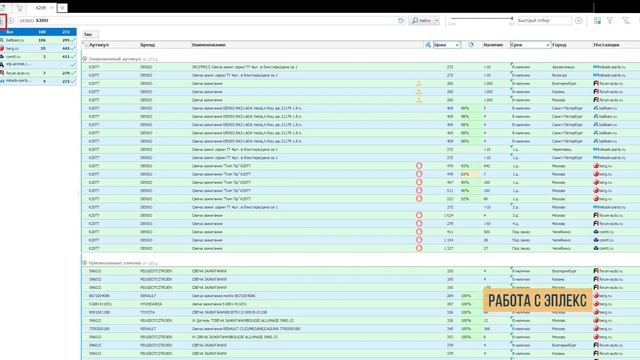This screenshot has width=640, height=360.
Task: Open search history clock icon
Action: 401,20
